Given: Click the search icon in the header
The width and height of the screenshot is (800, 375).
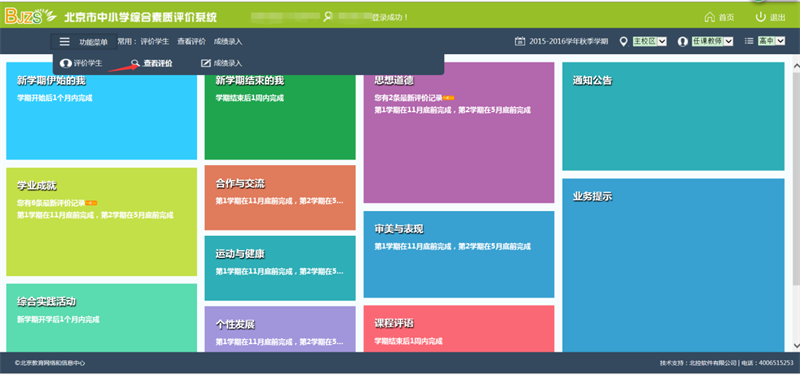Looking at the screenshot, I should point(328,16).
